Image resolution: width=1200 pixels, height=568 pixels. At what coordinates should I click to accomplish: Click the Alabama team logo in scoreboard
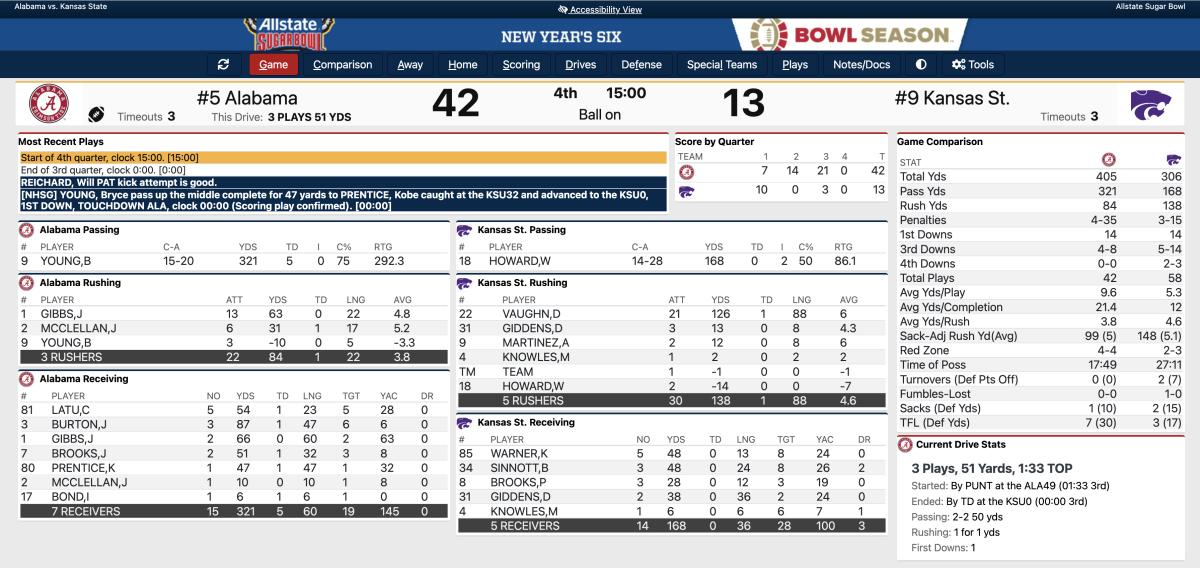pos(49,104)
